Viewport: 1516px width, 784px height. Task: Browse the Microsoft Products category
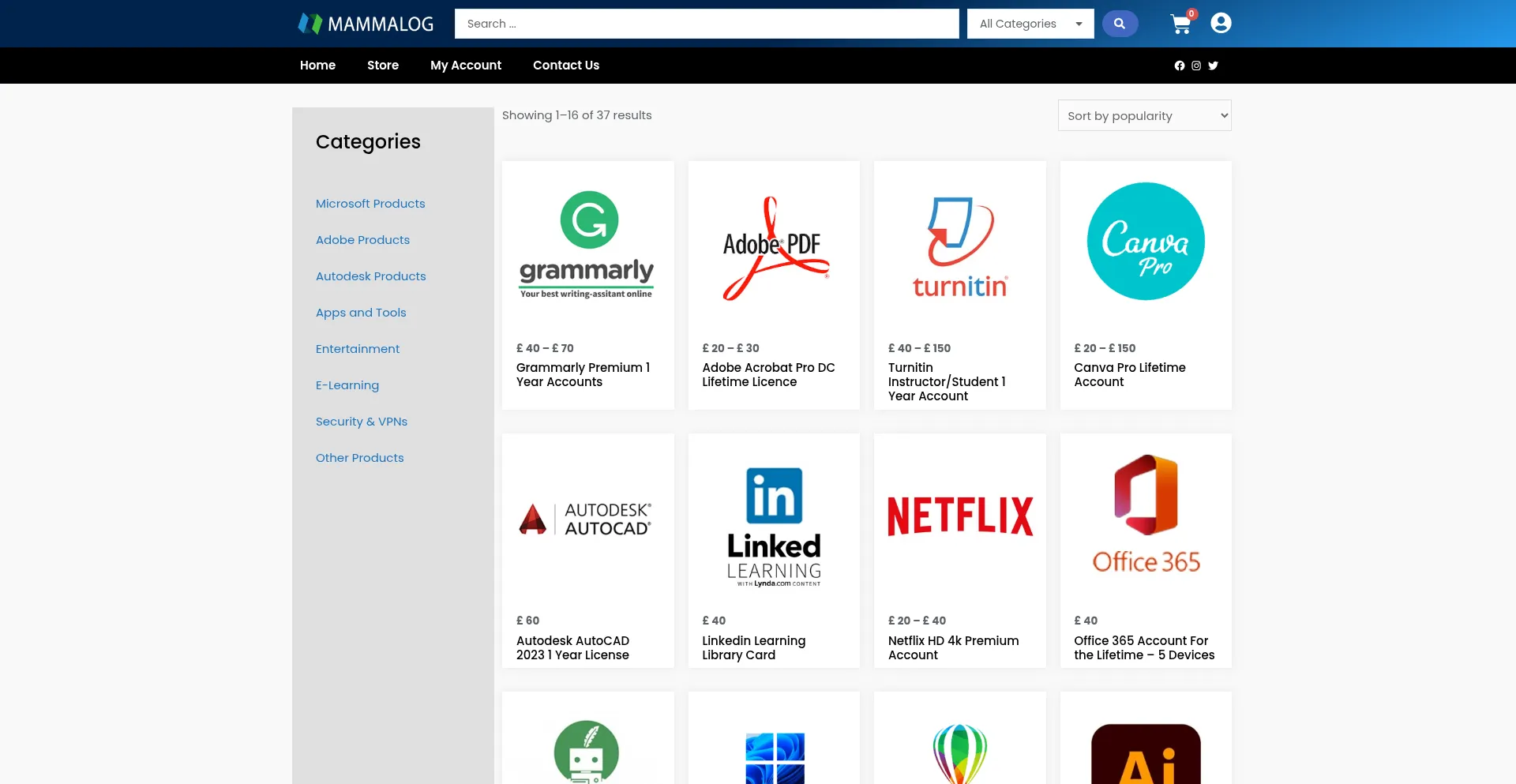tap(370, 204)
